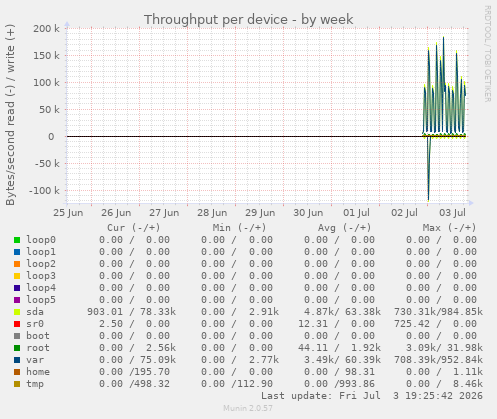
Task: Click the '01 Jul' x-axis label
Action: coord(356,213)
